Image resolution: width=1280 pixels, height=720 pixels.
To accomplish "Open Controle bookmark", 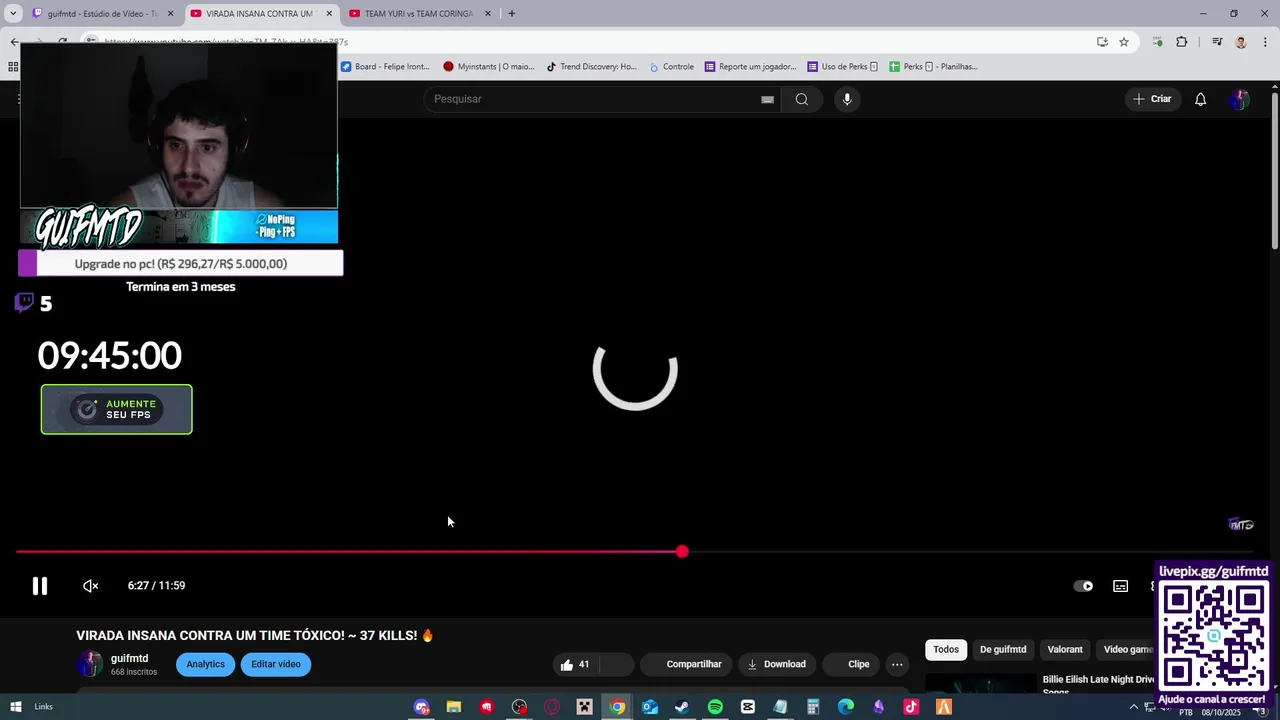I will point(671,67).
